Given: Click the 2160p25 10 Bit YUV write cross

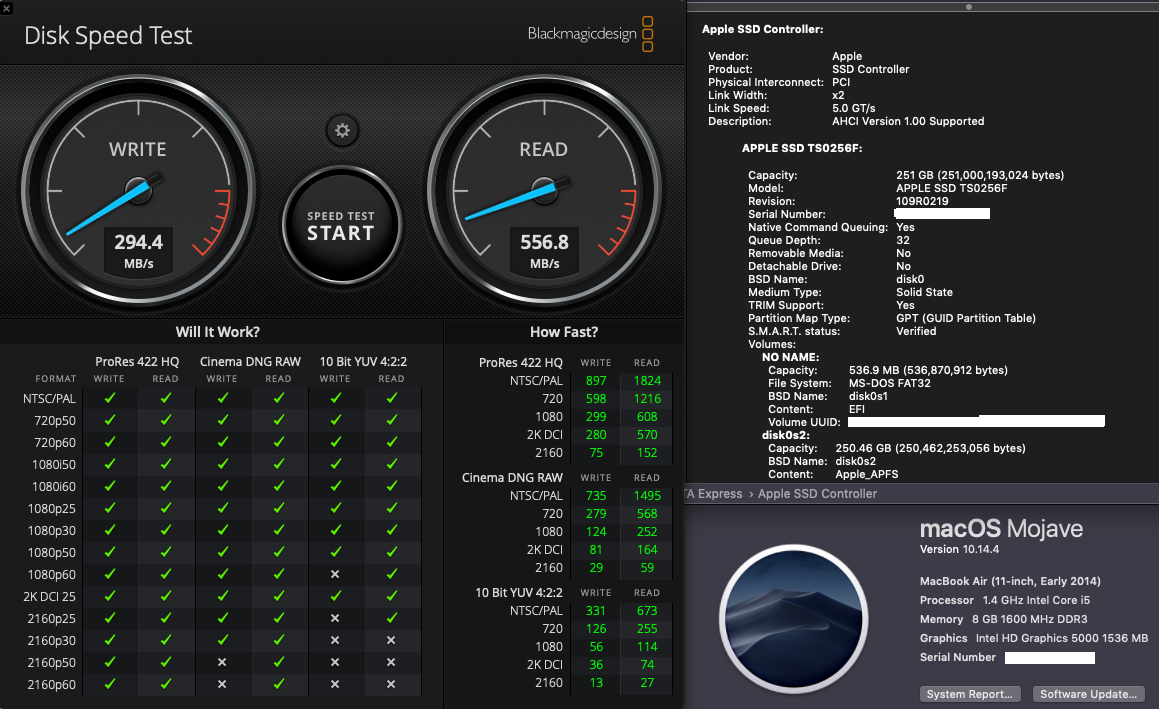Looking at the screenshot, I should click(x=335, y=618).
